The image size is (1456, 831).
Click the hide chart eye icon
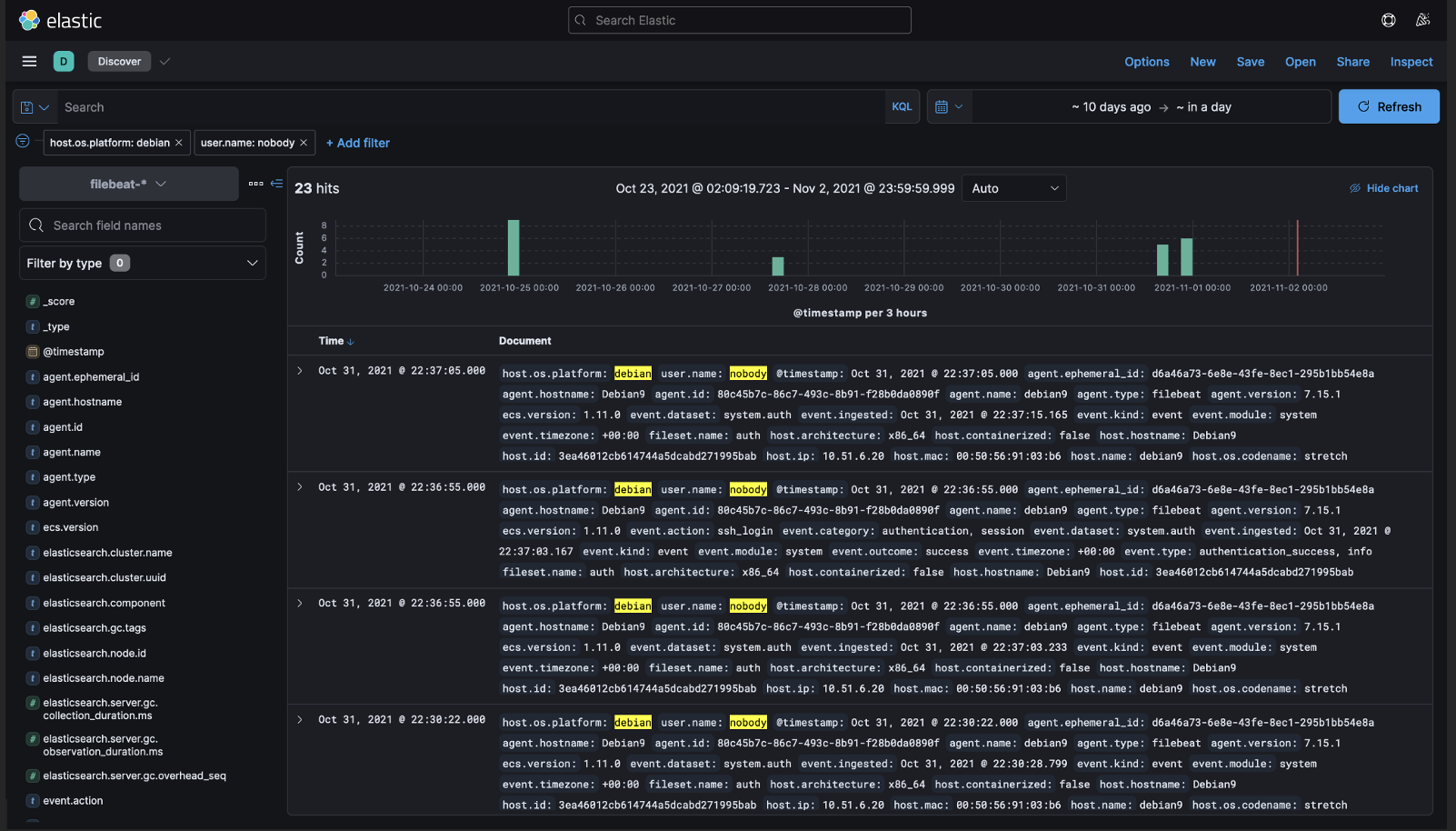tap(1355, 188)
